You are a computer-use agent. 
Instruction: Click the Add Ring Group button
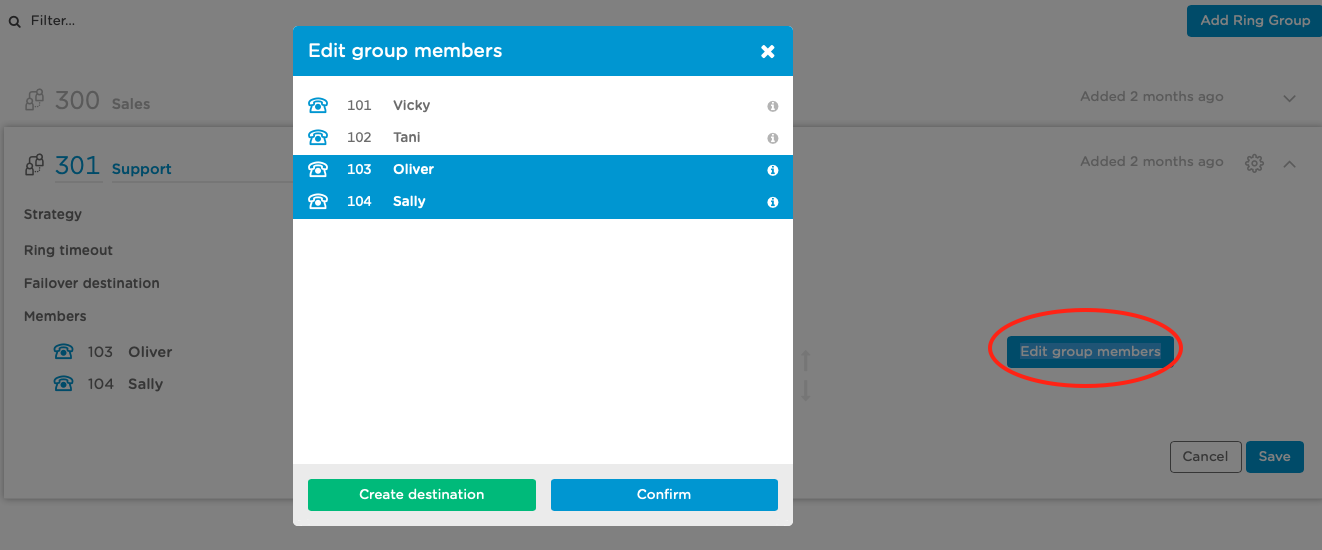1255,20
